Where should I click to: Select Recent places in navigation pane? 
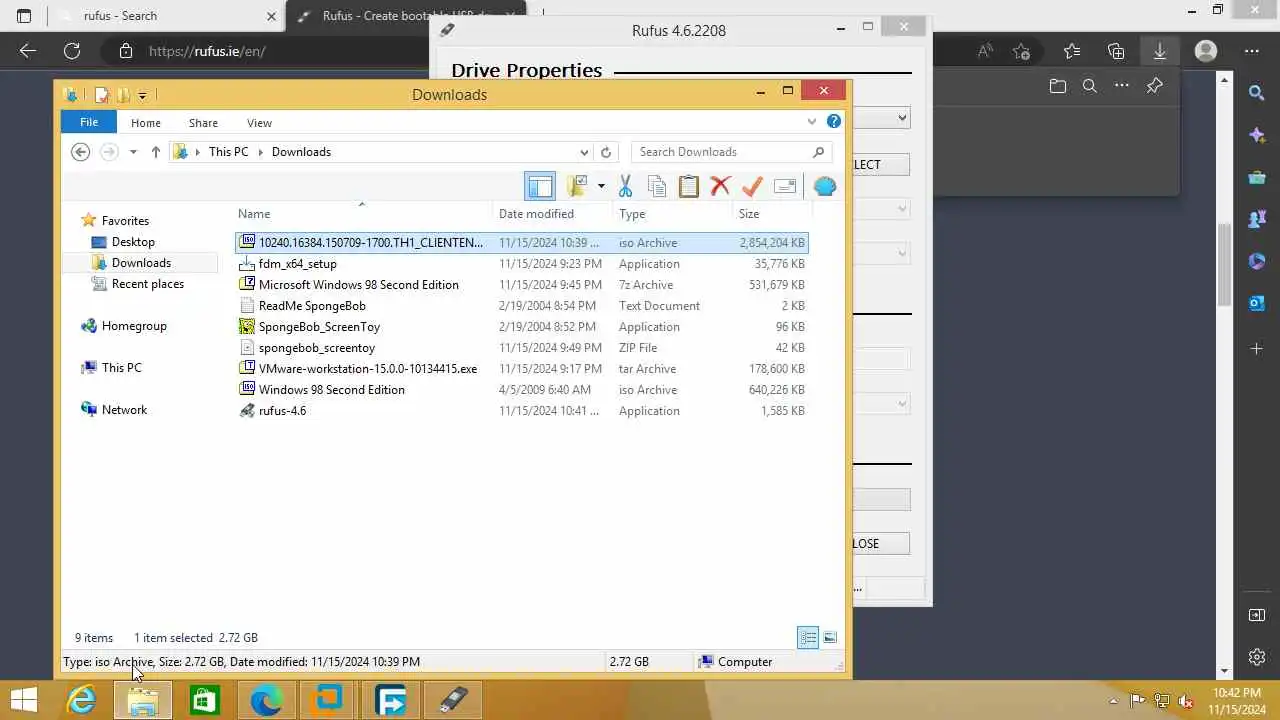pyautogui.click(x=147, y=284)
